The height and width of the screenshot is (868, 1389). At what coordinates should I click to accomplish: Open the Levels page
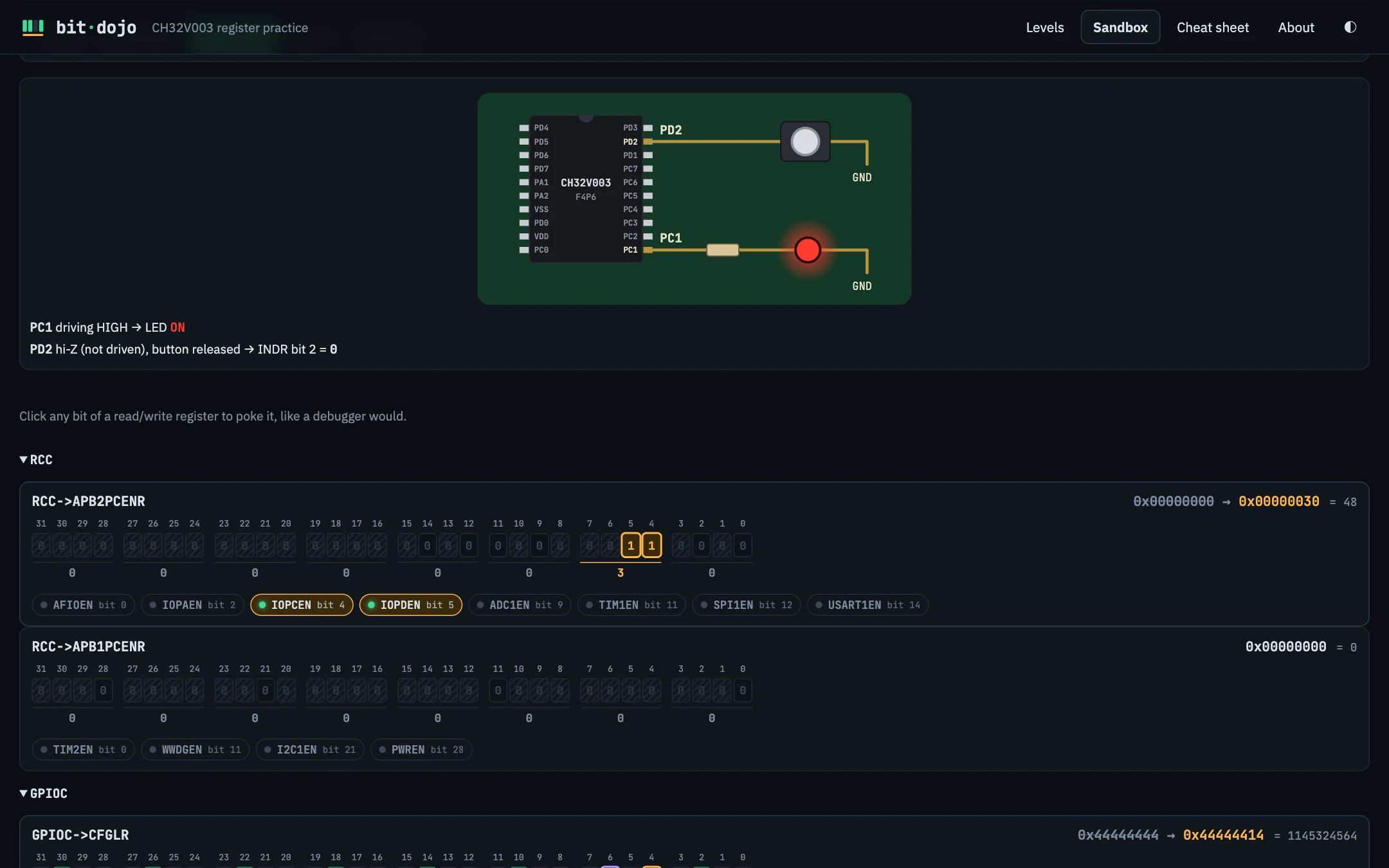click(x=1045, y=27)
